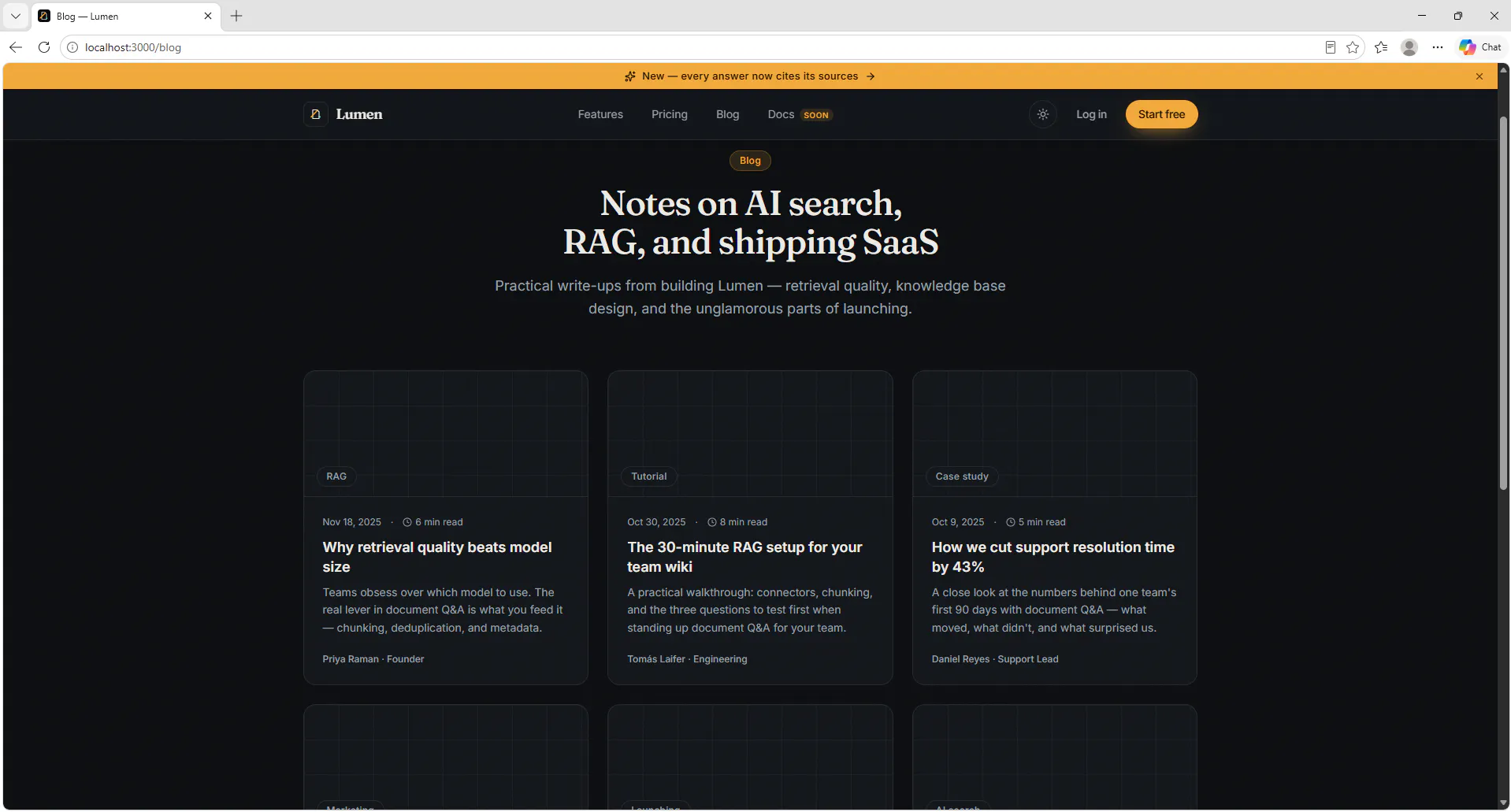Open article 'How we cut support resolution time by 43%'
The width and height of the screenshot is (1511, 812).
1053,557
